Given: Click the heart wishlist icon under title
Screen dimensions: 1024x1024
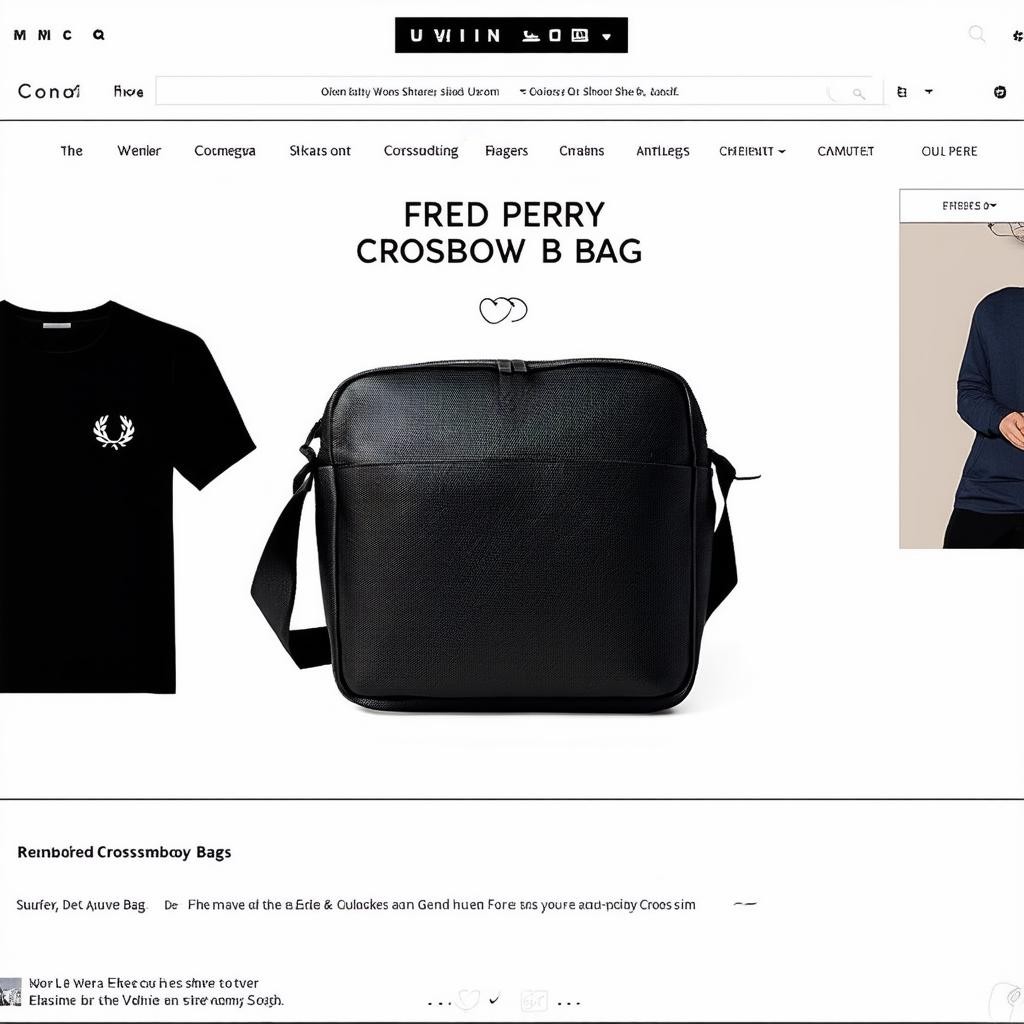Looking at the screenshot, I should 503,310.
